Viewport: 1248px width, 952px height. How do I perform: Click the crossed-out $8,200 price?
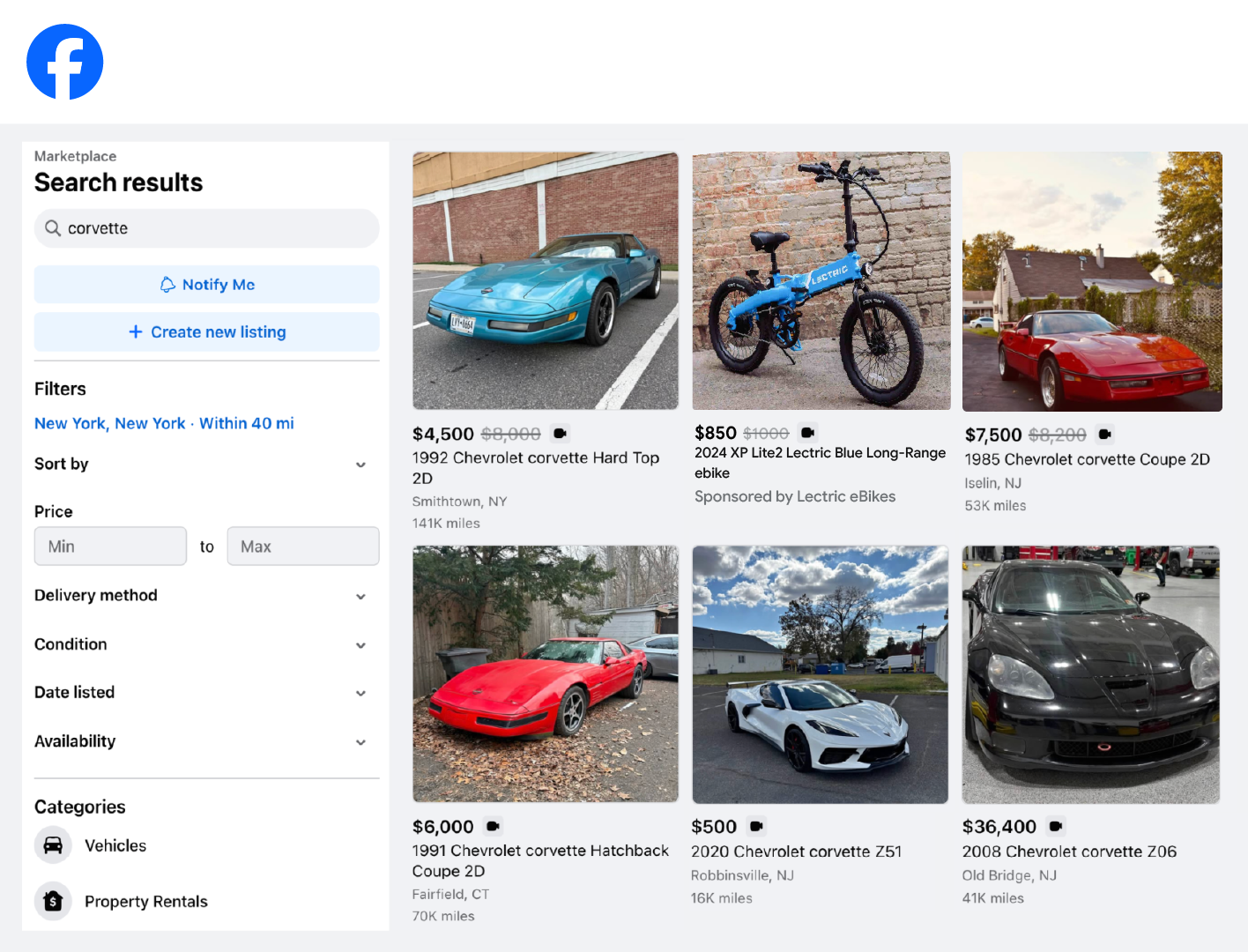click(1058, 435)
